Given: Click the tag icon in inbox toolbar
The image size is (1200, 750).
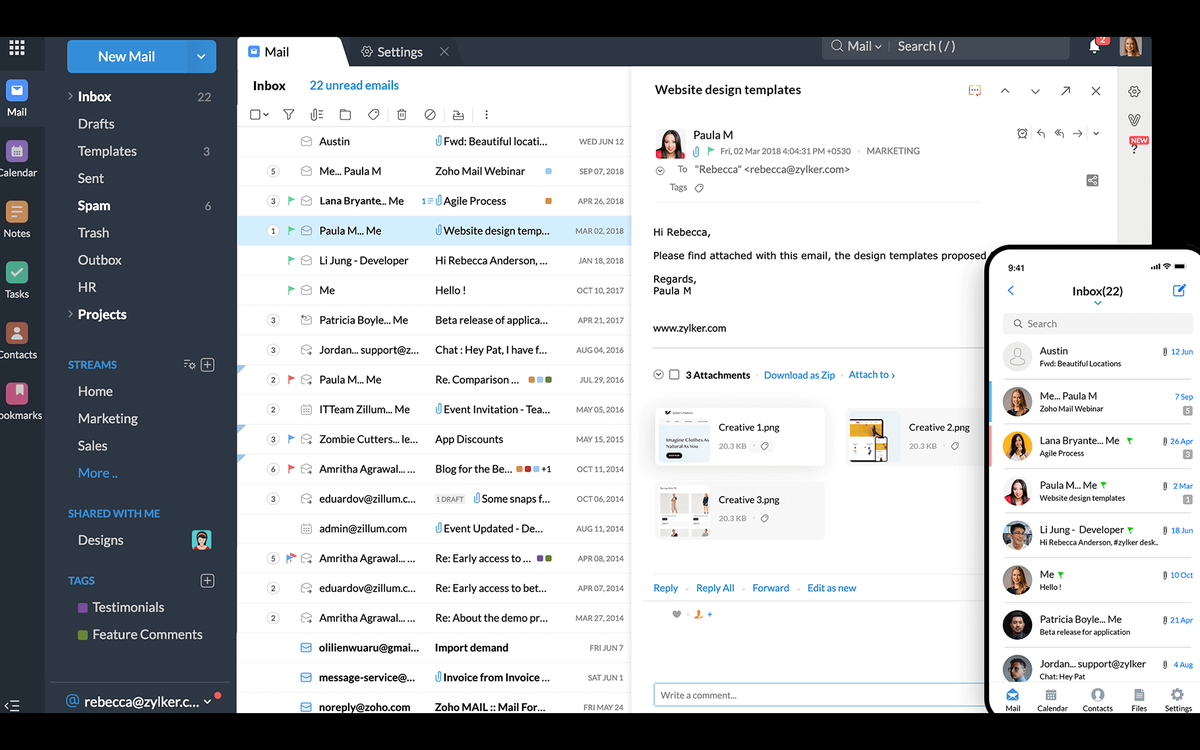Looking at the screenshot, I should tap(373, 115).
